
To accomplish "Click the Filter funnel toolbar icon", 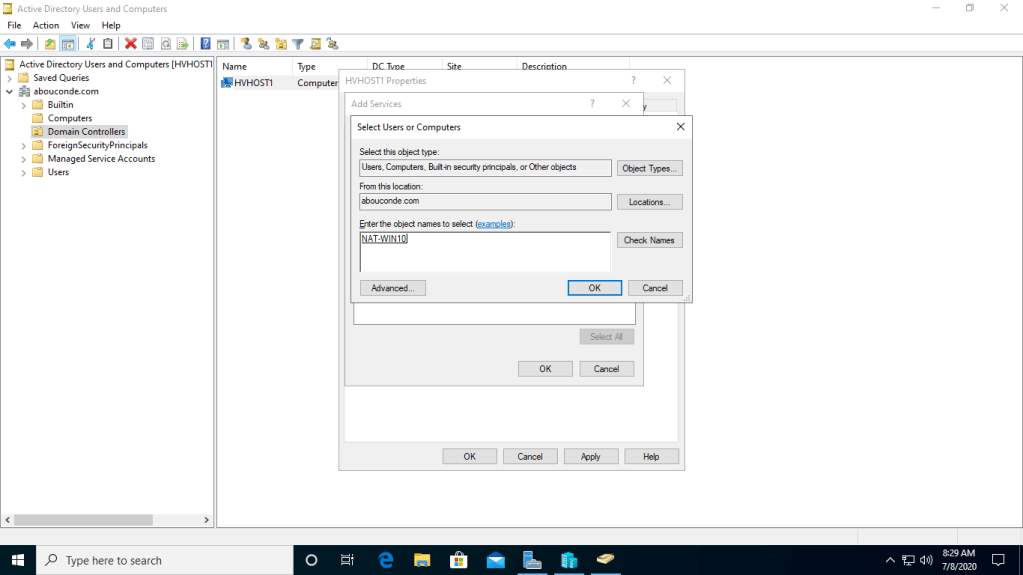I will pyautogui.click(x=298, y=44).
